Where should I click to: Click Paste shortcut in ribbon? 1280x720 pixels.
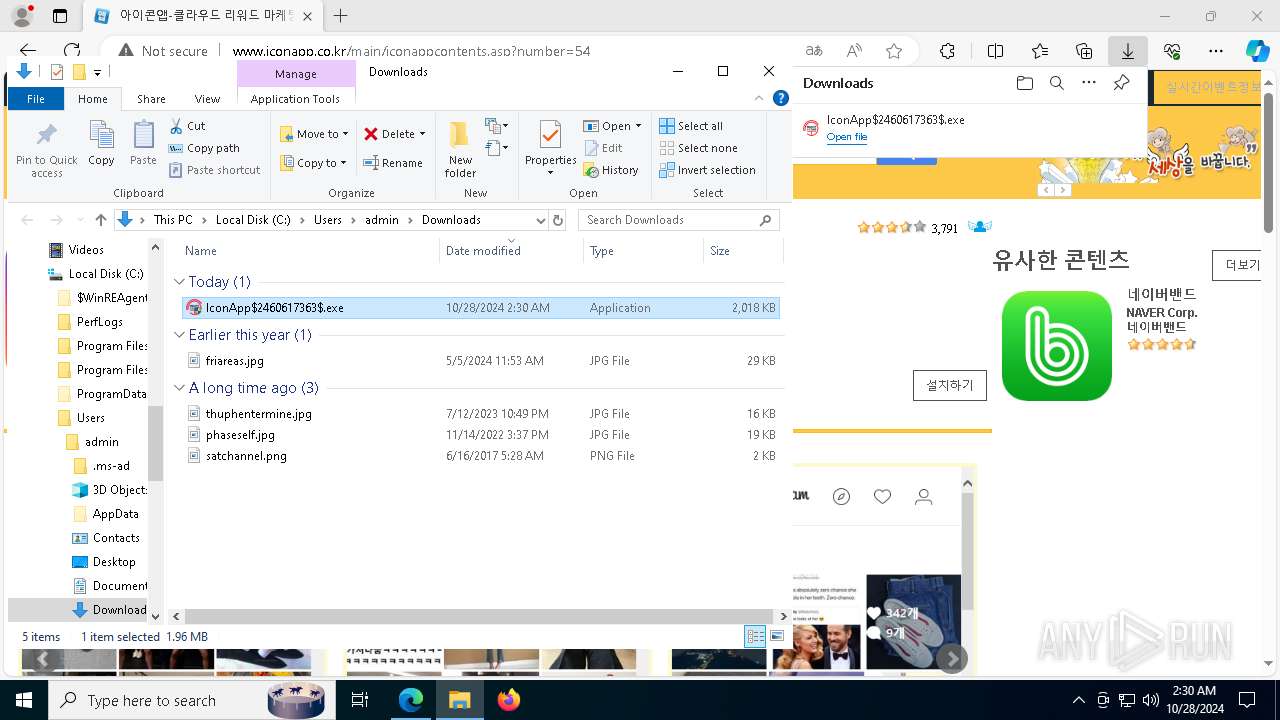pos(215,170)
